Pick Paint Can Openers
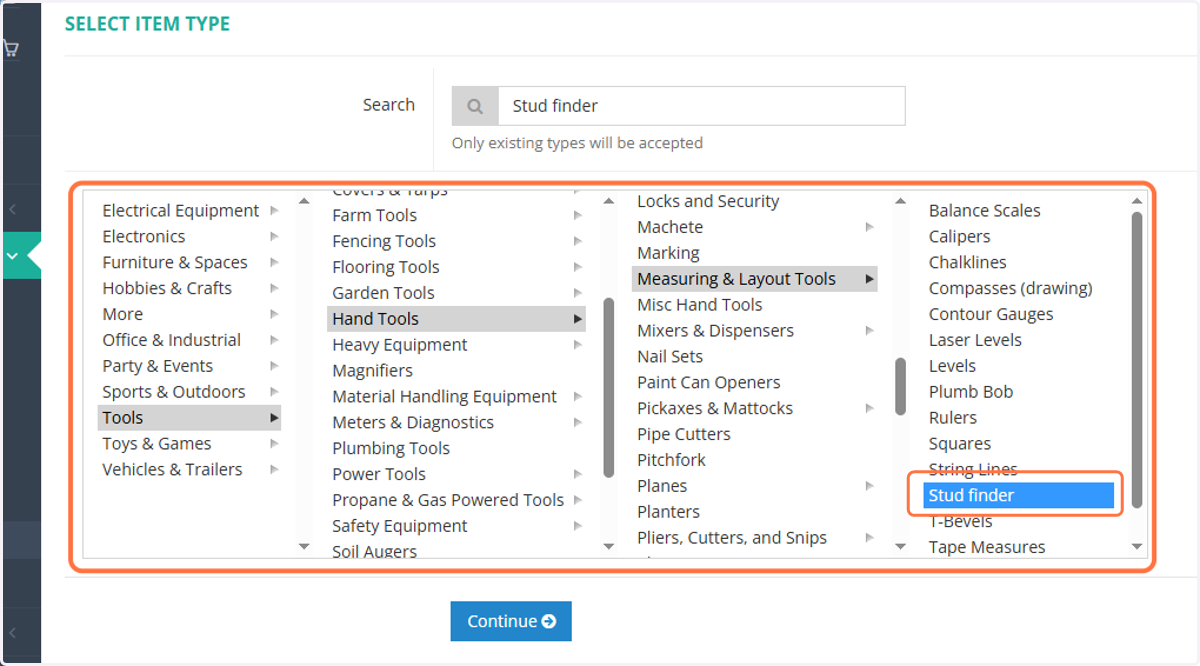Image resolution: width=1200 pixels, height=666 pixels. [709, 383]
